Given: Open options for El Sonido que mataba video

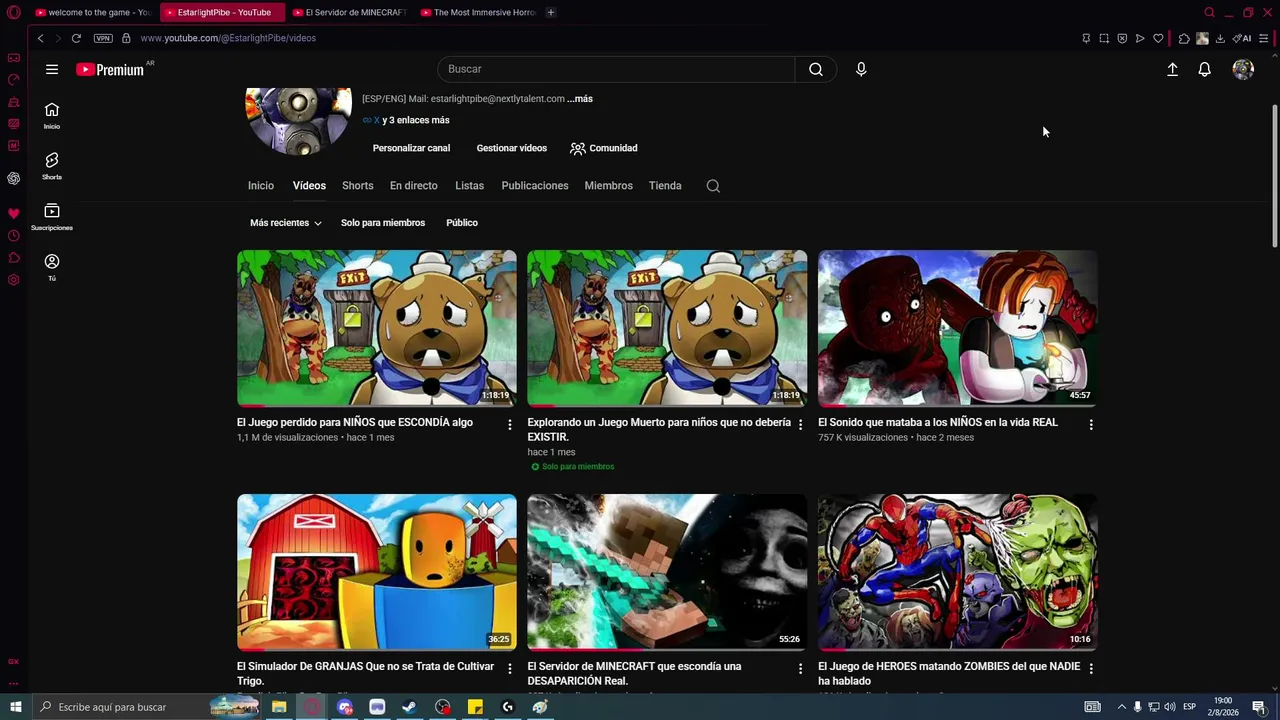Looking at the screenshot, I should (1091, 425).
